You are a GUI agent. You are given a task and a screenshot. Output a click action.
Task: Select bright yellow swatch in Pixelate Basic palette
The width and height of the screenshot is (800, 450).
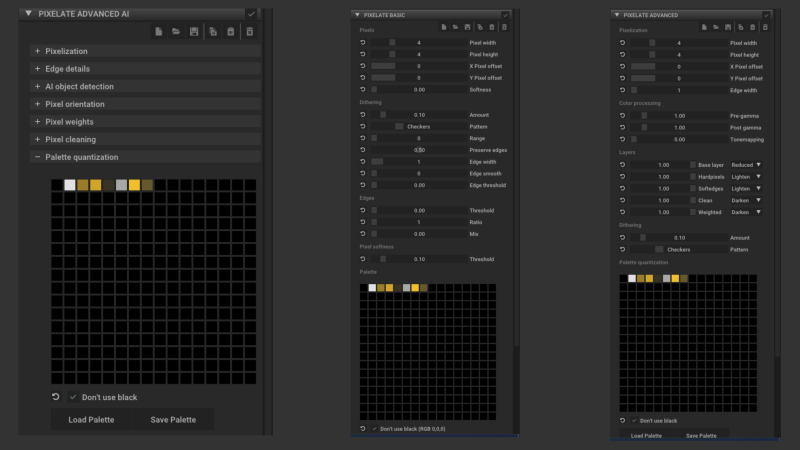[415, 288]
